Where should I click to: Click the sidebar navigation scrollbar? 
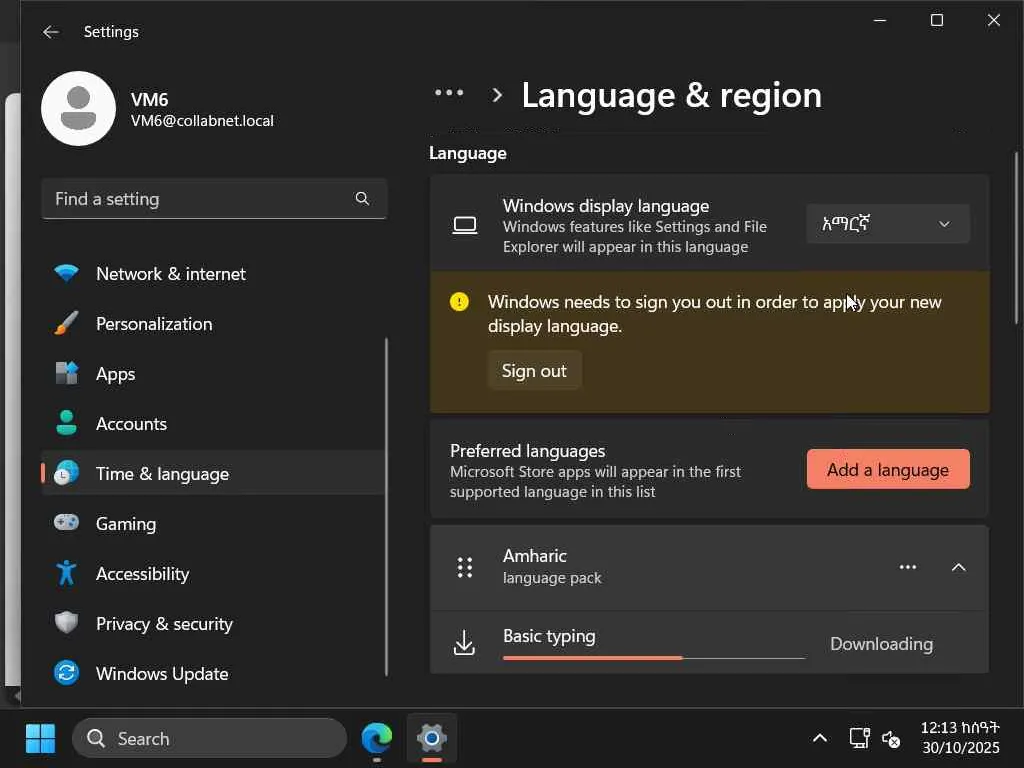[386, 506]
